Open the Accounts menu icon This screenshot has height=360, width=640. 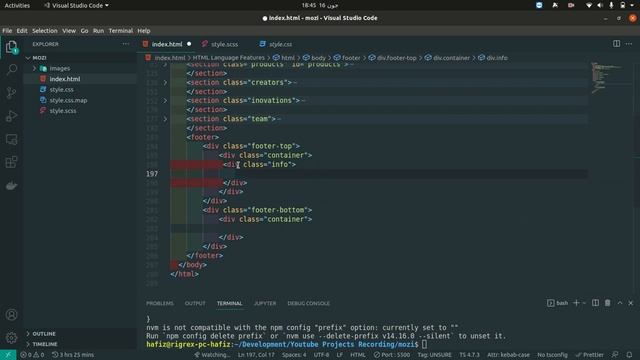[11, 315]
